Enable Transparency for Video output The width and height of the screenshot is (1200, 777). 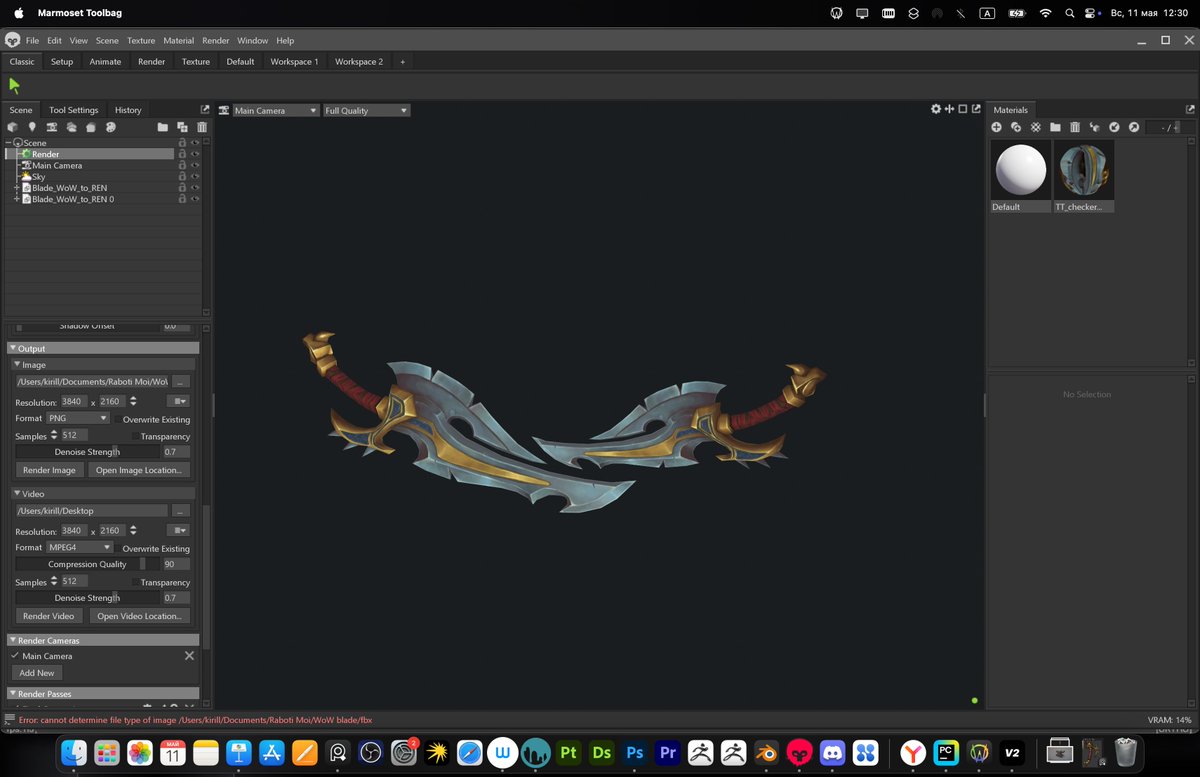136,582
